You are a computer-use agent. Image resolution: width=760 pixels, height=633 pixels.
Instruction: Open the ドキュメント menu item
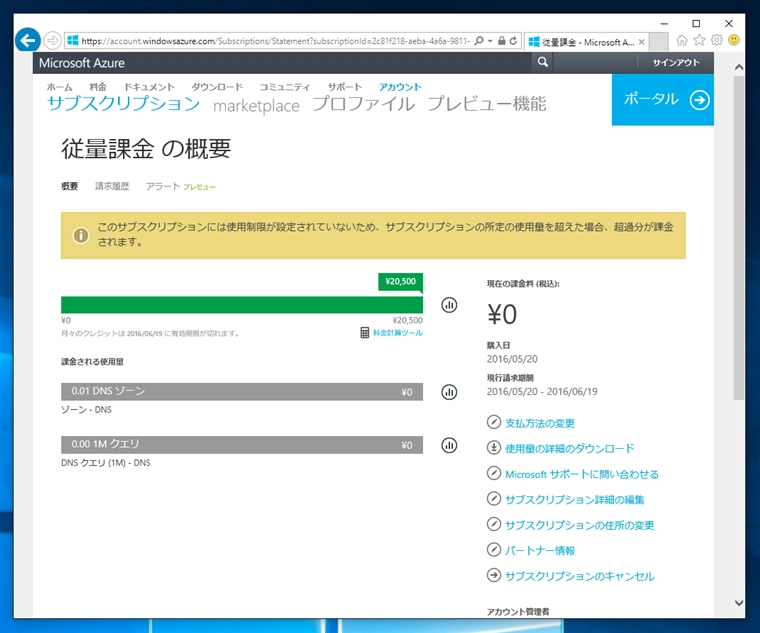(149, 87)
